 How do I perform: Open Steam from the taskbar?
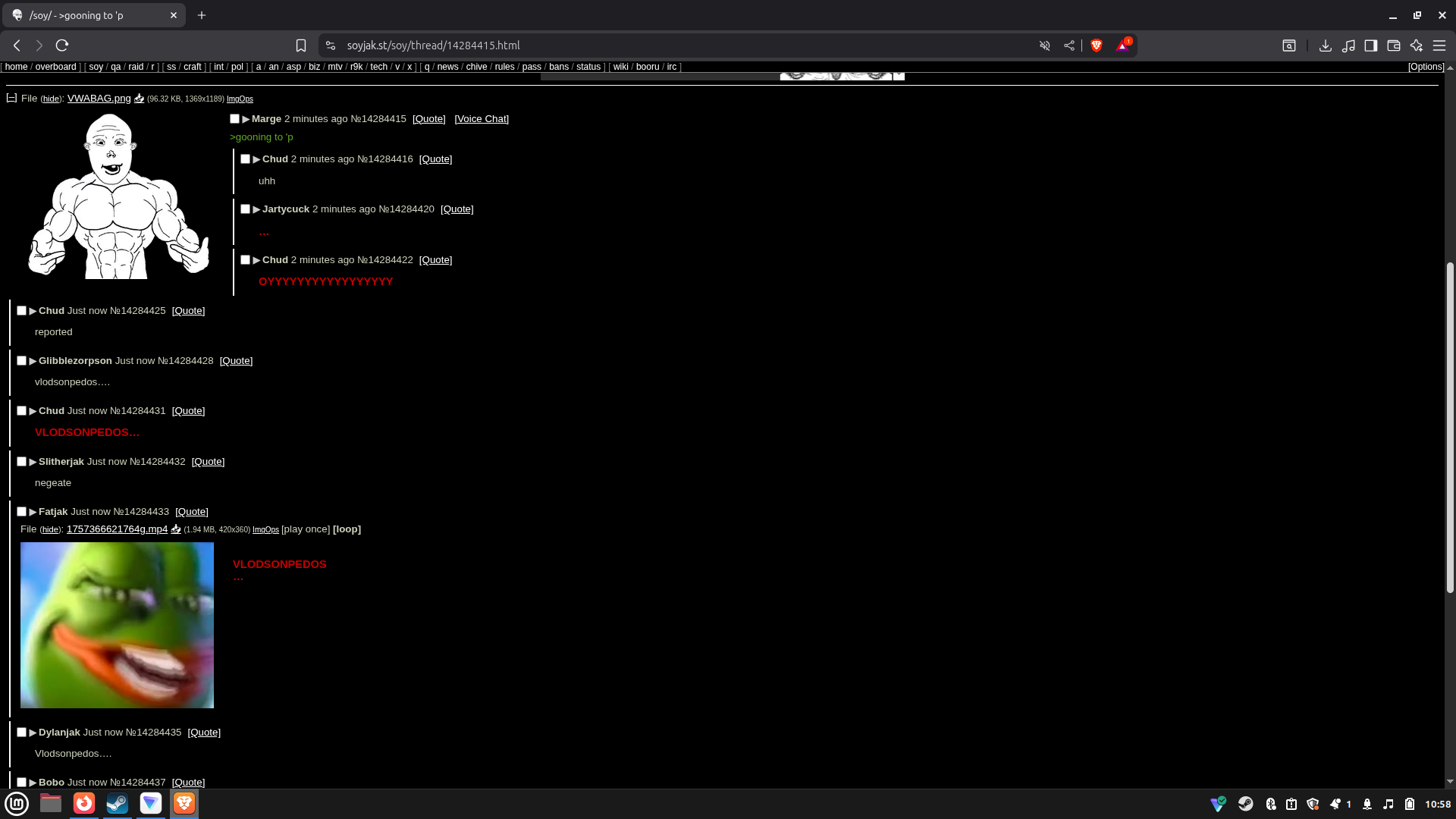pos(117,803)
